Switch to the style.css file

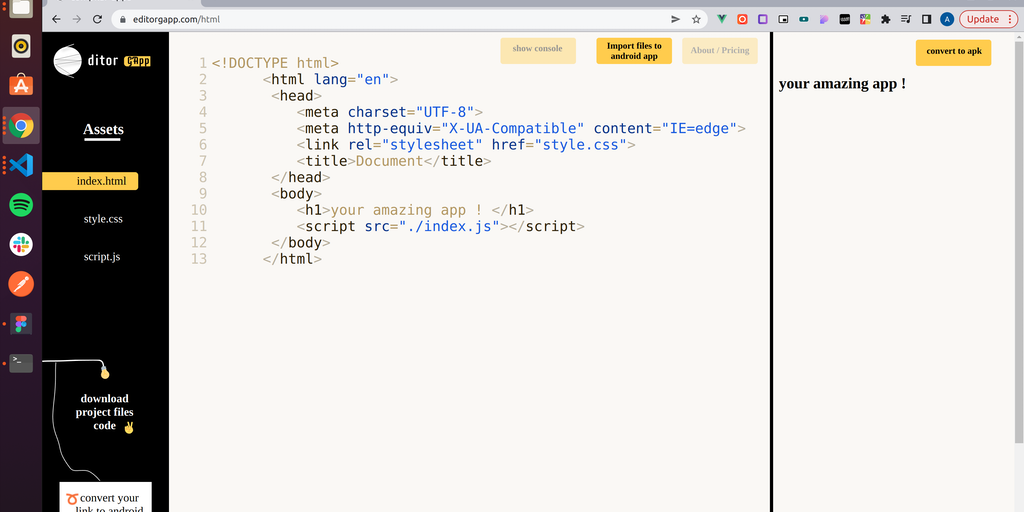tap(103, 219)
